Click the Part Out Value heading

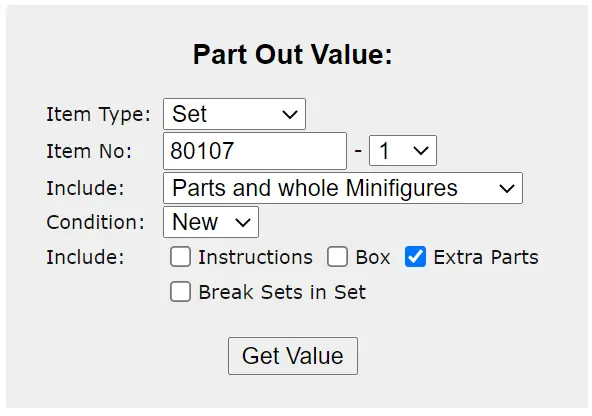[x=293, y=54]
